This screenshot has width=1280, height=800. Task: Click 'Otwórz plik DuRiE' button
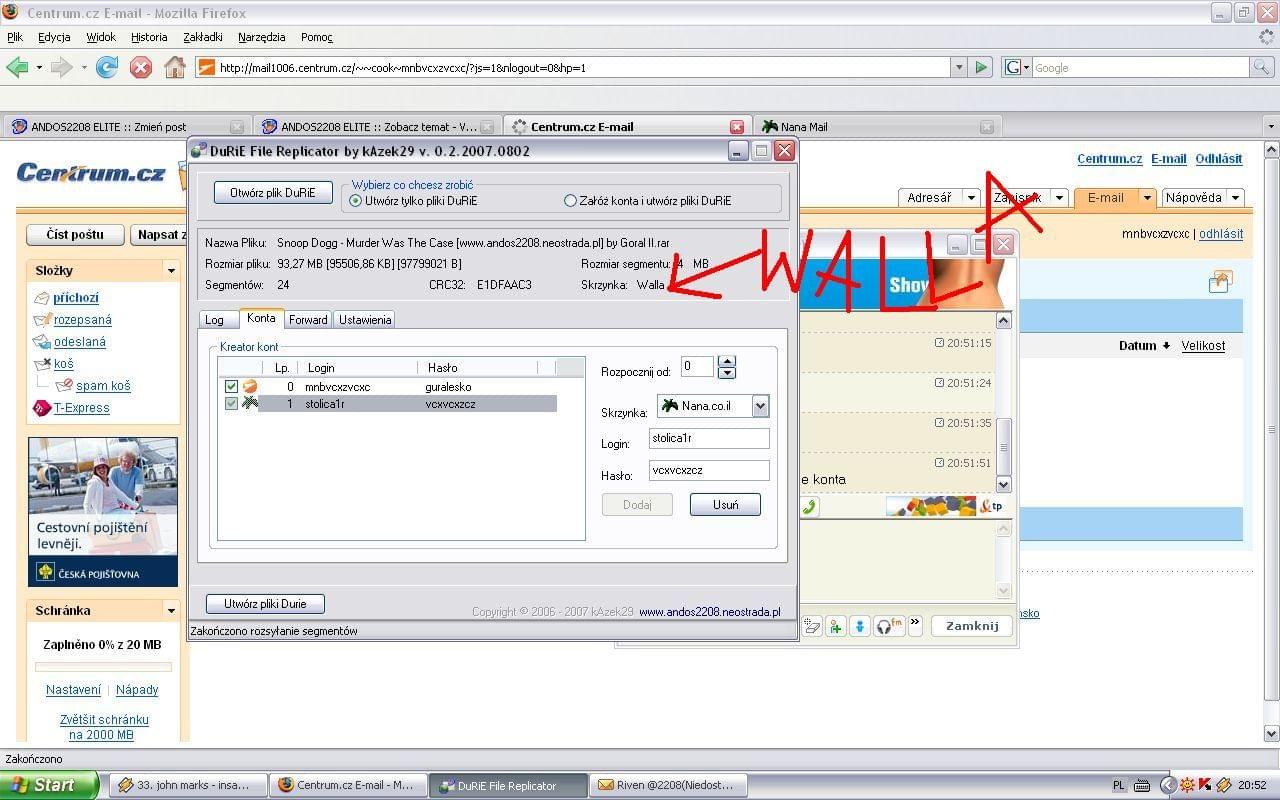273,193
